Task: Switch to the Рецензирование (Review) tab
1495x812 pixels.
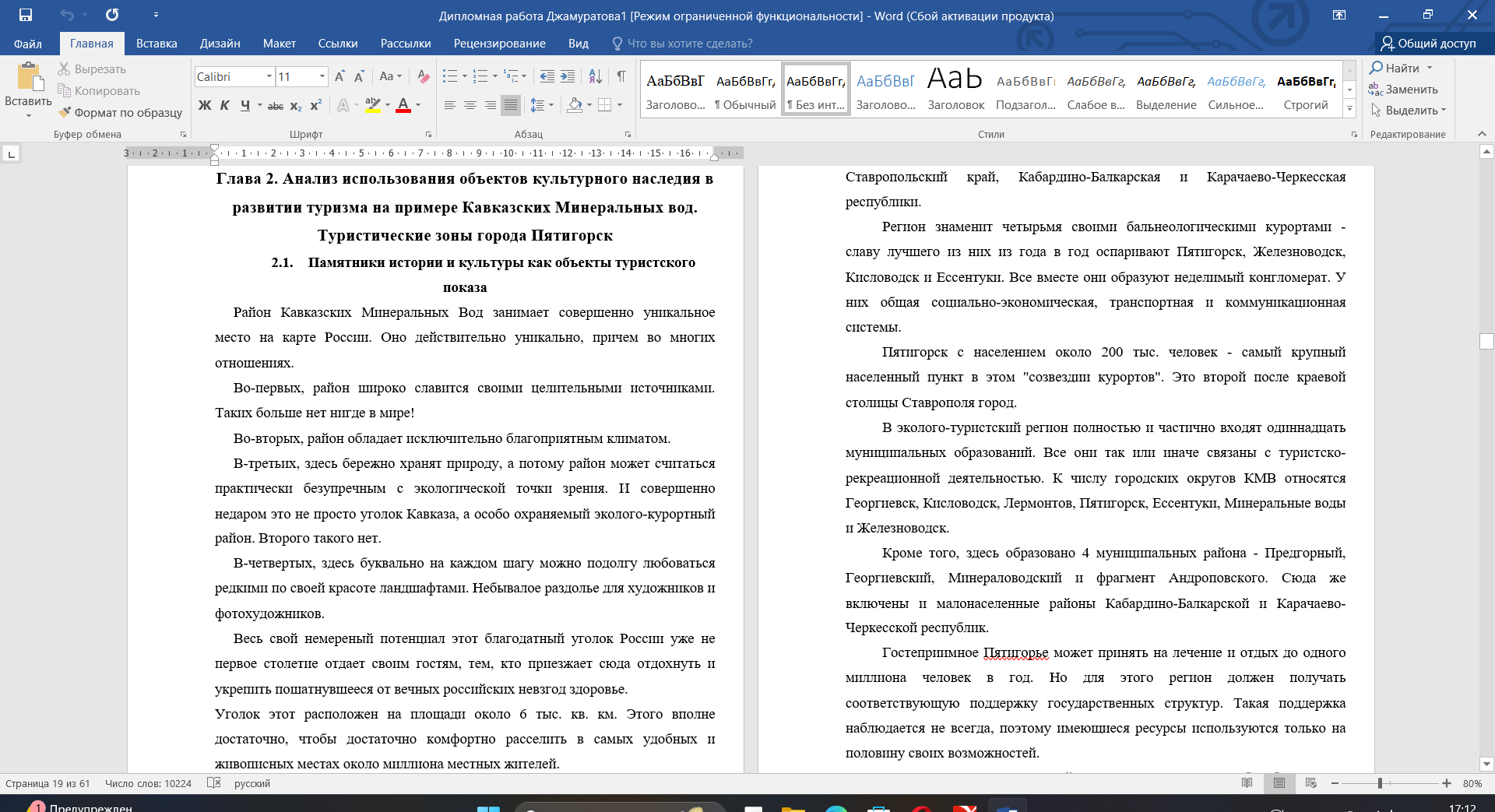Action: (499, 44)
